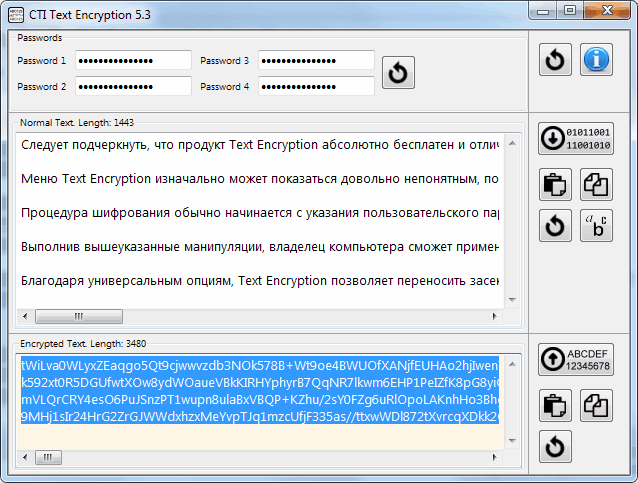Screen dimensions: 638x483
Task: Maximize the Text Encryption window
Action: (570, 10)
